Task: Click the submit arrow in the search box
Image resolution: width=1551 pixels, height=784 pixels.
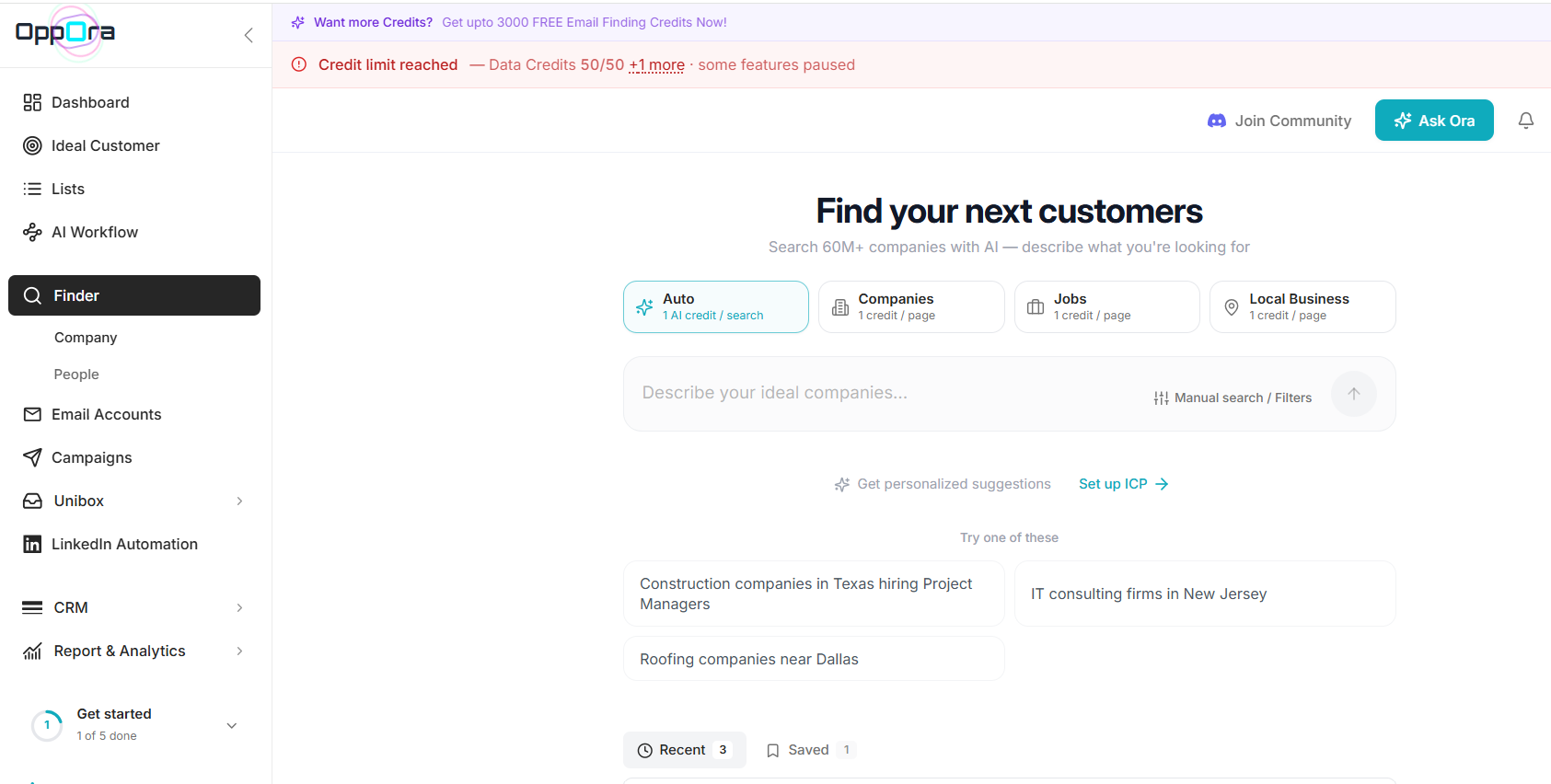Action: click(x=1353, y=394)
